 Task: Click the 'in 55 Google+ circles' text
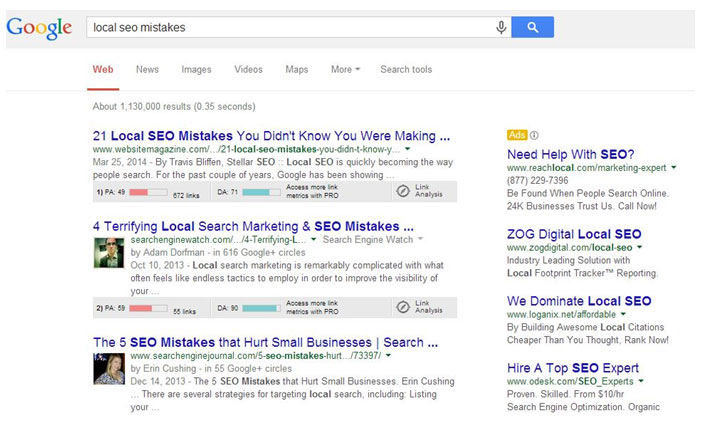coord(248,369)
